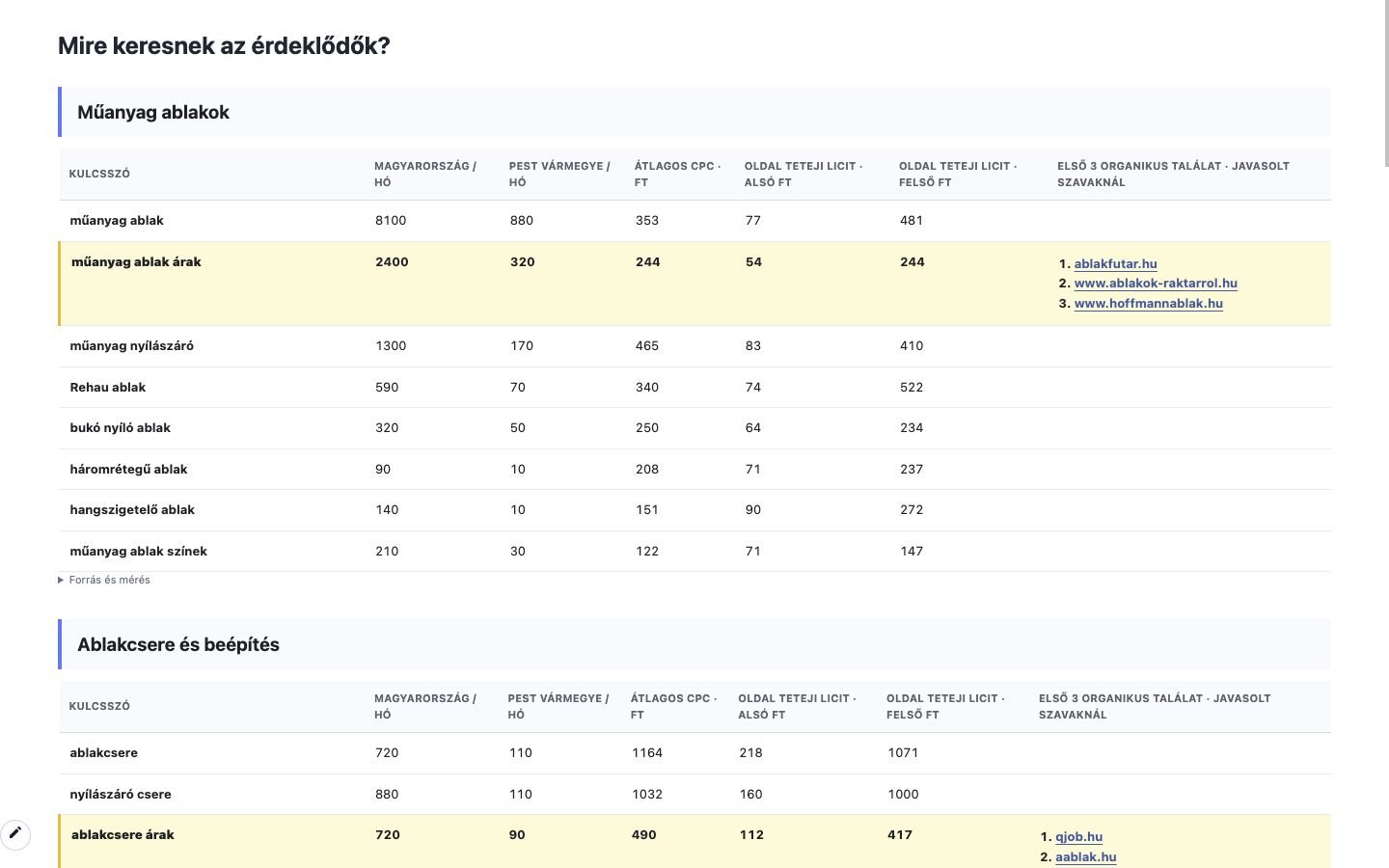This screenshot has width=1389, height=868.
Task: Select the műanyag ablak színek keyword
Action: pos(138,551)
